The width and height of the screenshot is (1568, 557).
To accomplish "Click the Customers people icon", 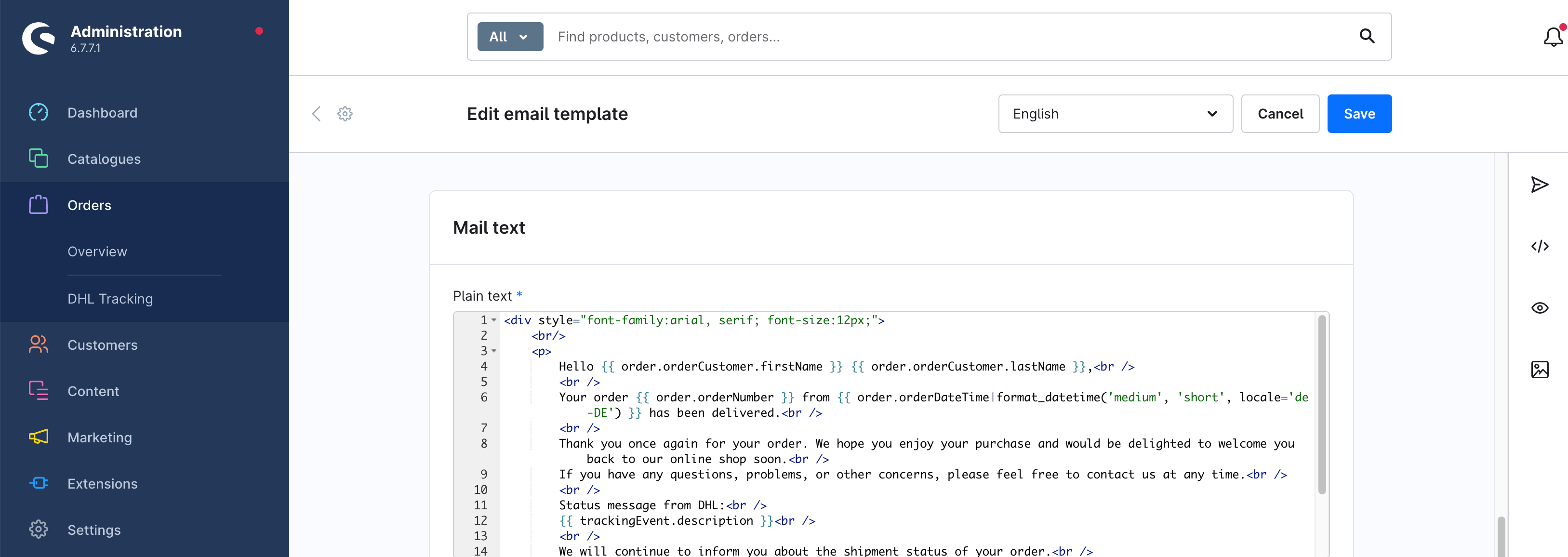I will click(x=39, y=345).
